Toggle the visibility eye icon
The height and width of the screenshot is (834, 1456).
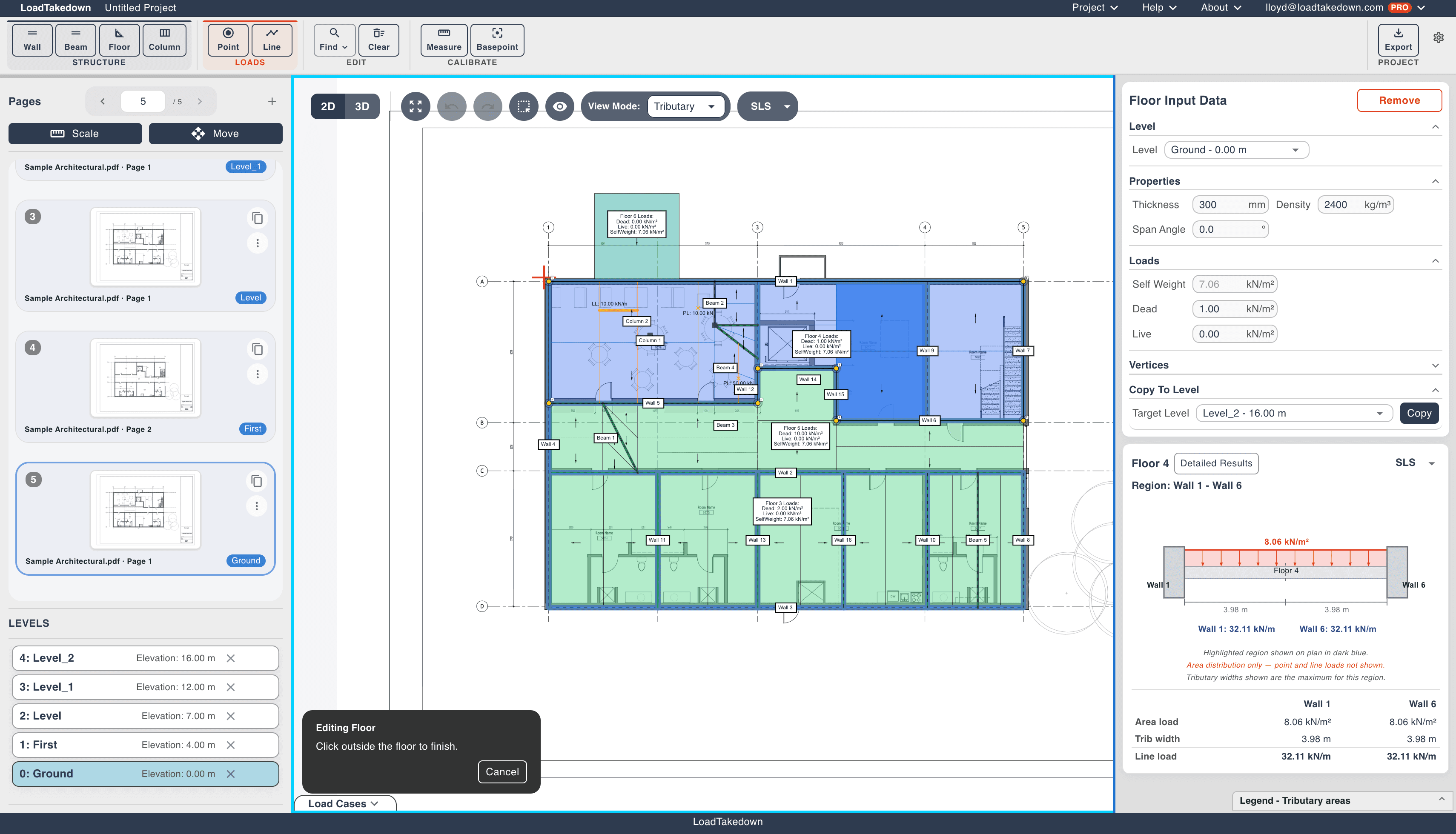[560, 106]
